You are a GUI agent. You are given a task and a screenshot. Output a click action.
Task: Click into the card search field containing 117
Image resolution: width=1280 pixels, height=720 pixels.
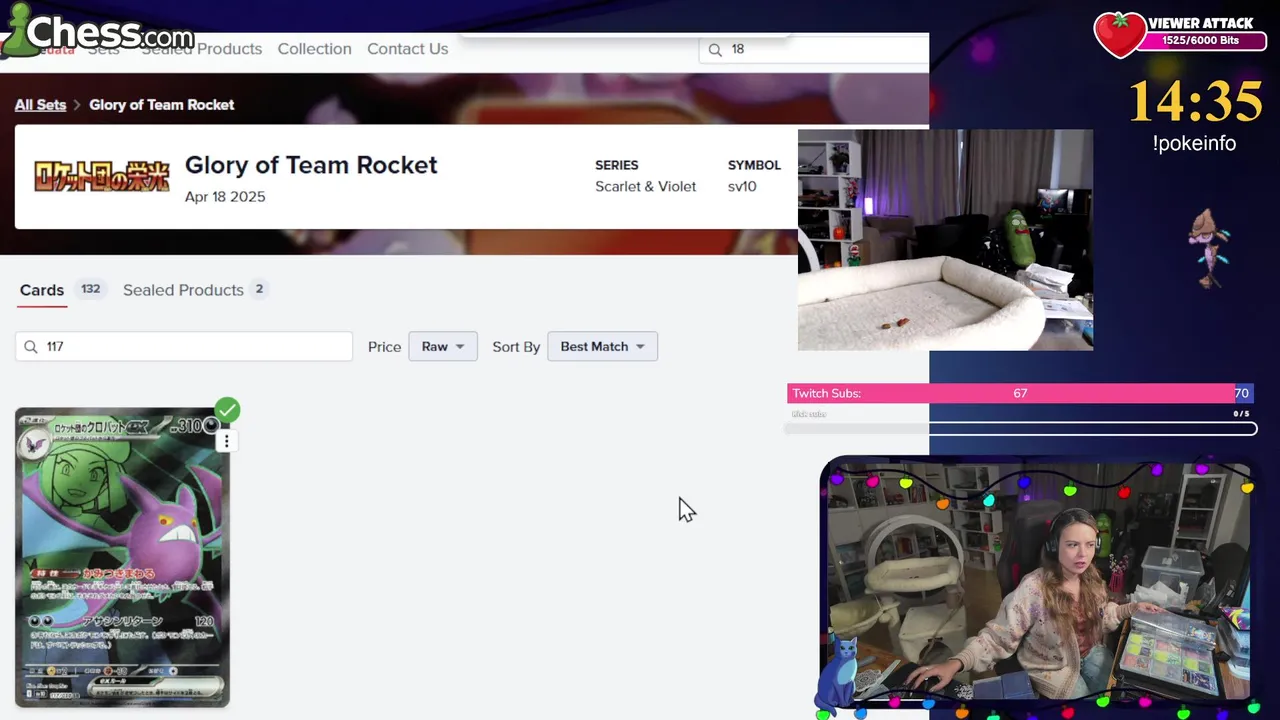point(184,347)
